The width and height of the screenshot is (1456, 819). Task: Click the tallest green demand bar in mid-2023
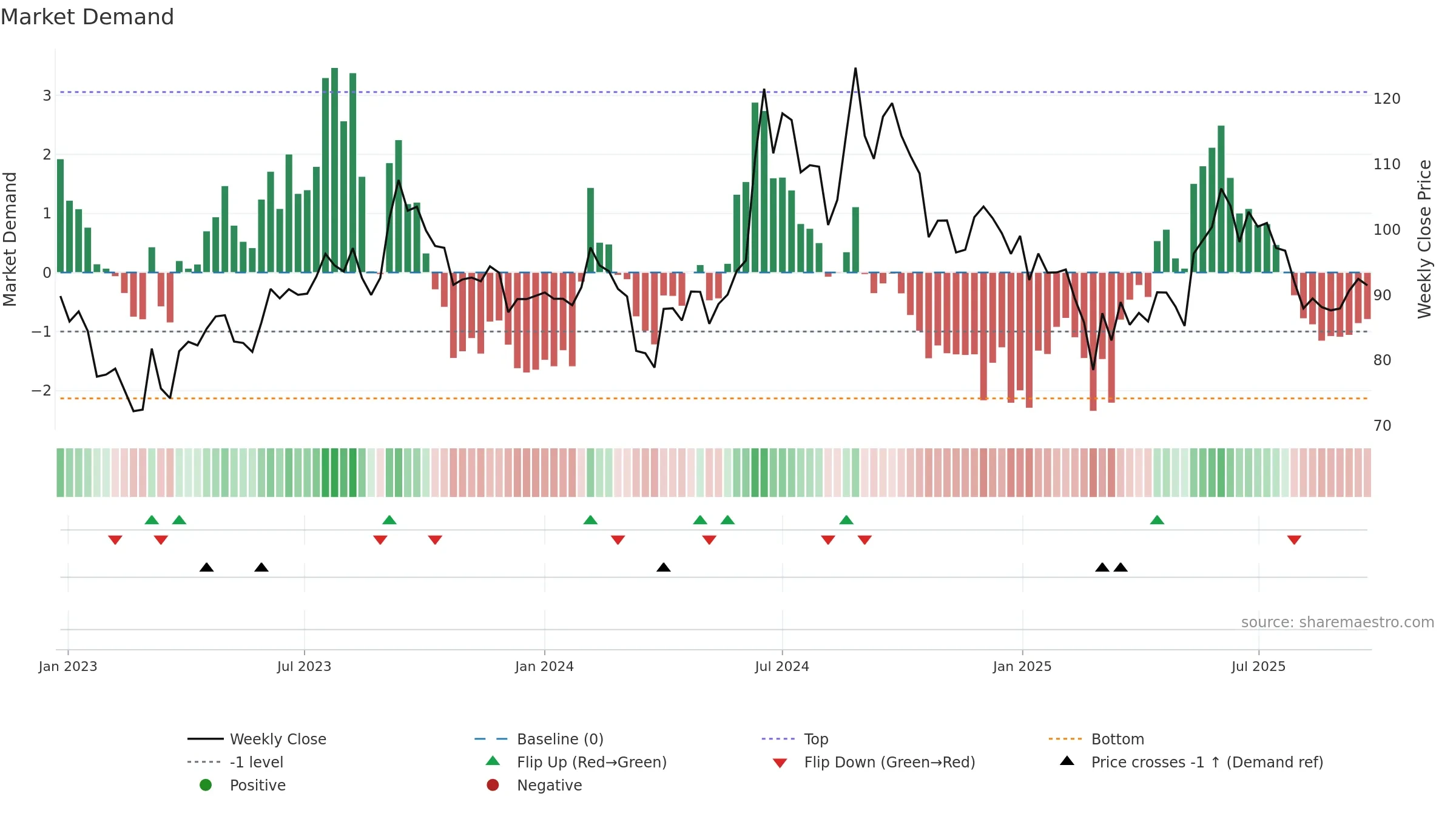[334, 170]
